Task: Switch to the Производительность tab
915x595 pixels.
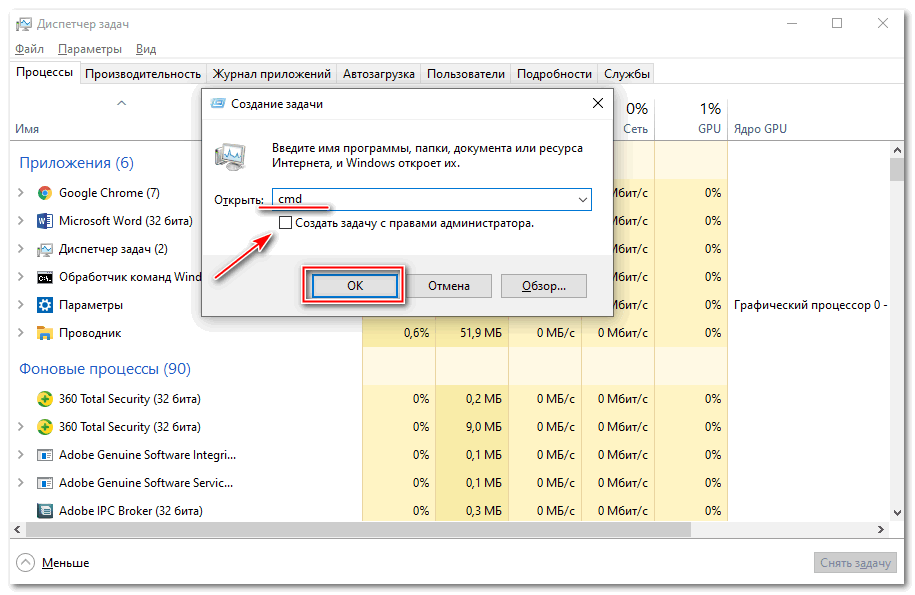Action: [x=143, y=74]
